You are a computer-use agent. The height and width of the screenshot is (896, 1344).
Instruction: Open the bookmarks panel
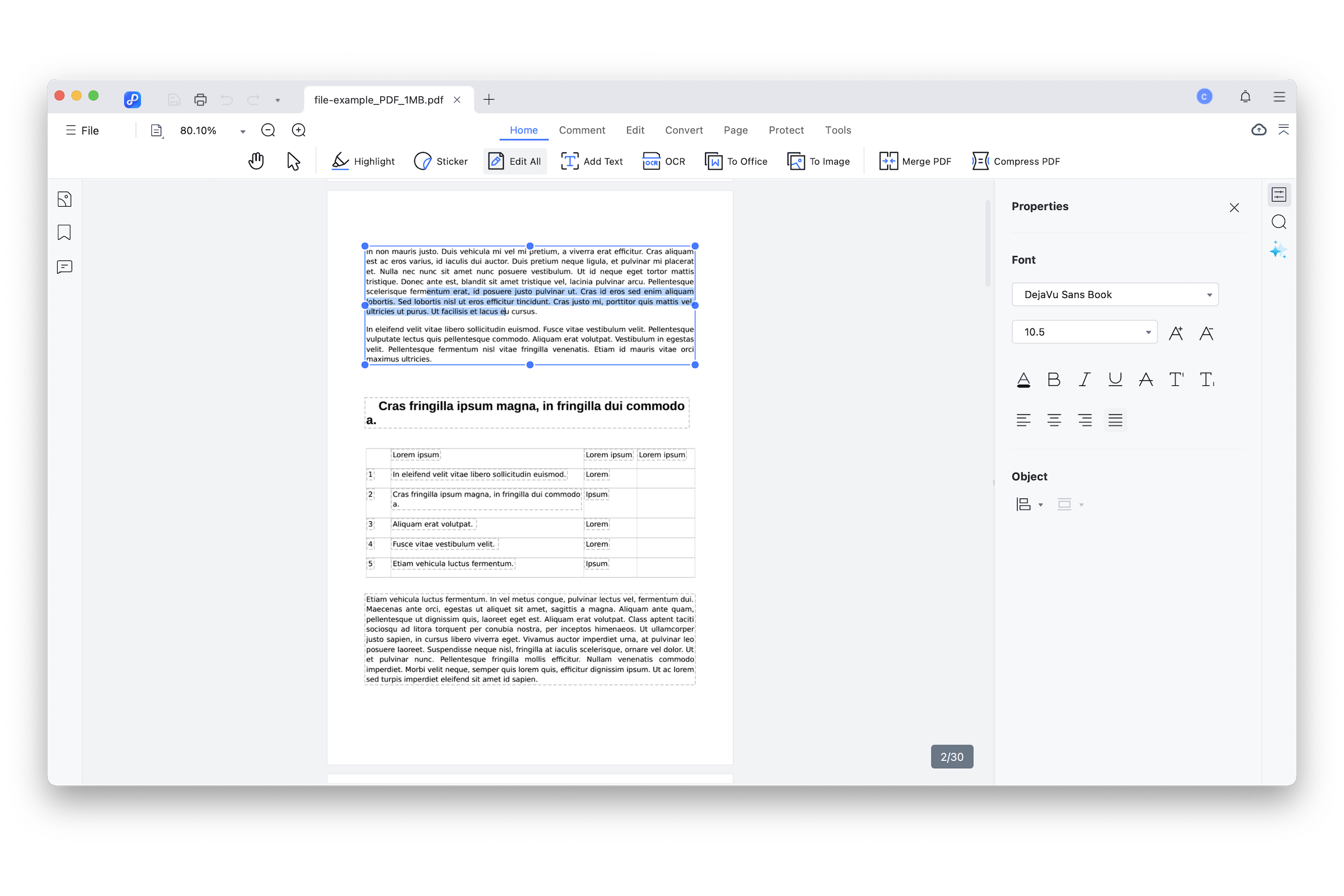(x=64, y=232)
